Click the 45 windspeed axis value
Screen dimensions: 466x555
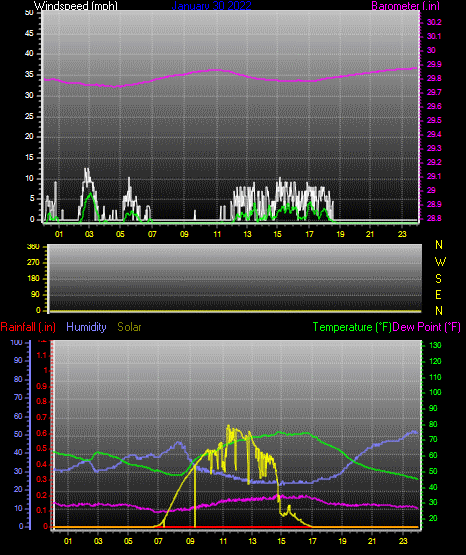pyautogui.click(x=29, y=34)
